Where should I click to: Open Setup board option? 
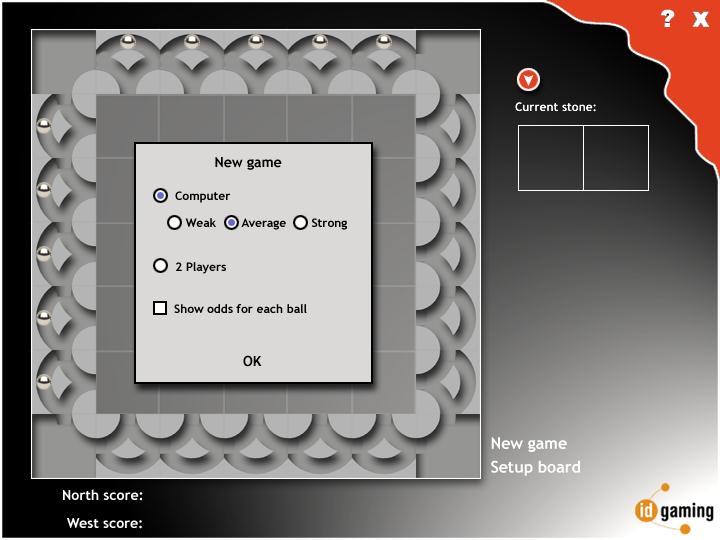click(535, 467)
